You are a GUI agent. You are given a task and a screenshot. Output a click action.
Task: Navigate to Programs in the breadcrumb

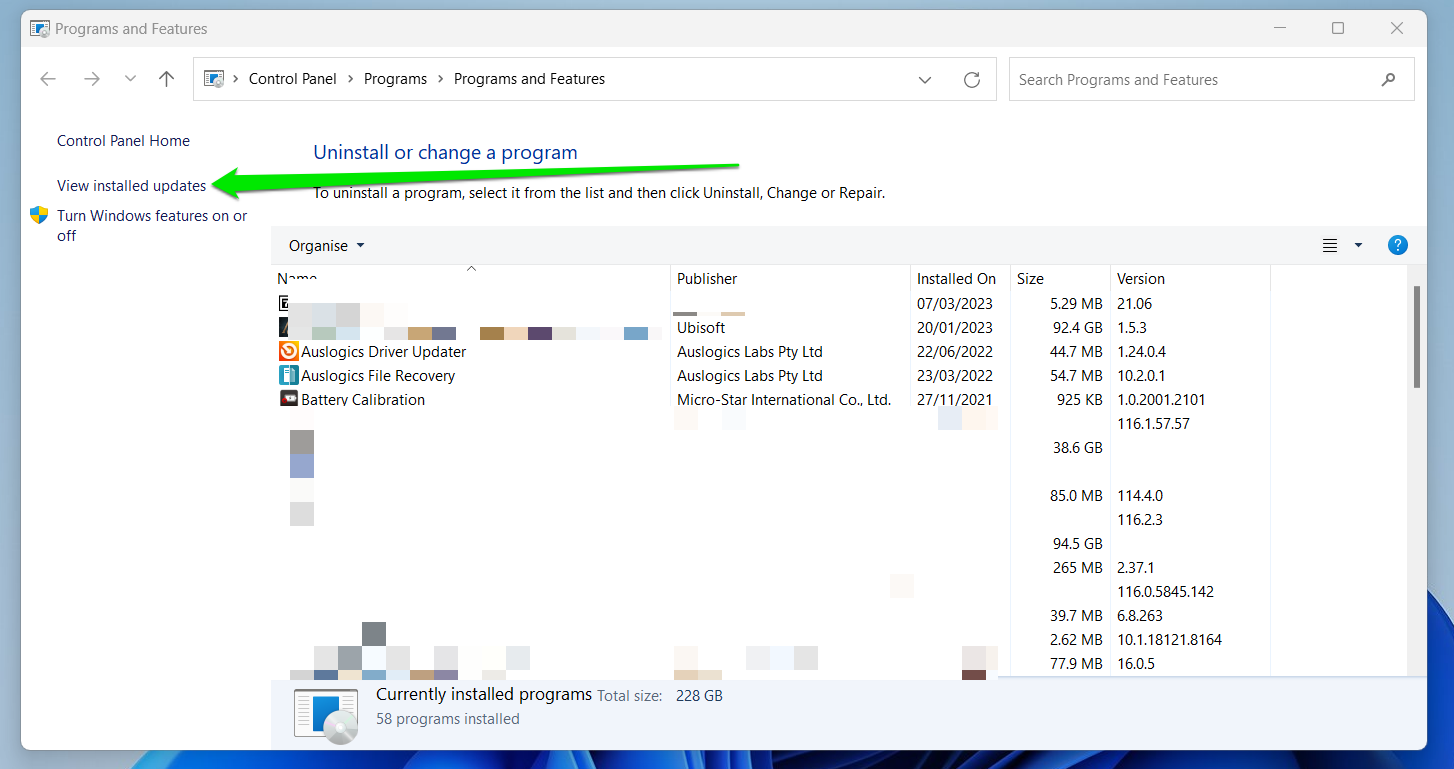[x=395, y=78]
